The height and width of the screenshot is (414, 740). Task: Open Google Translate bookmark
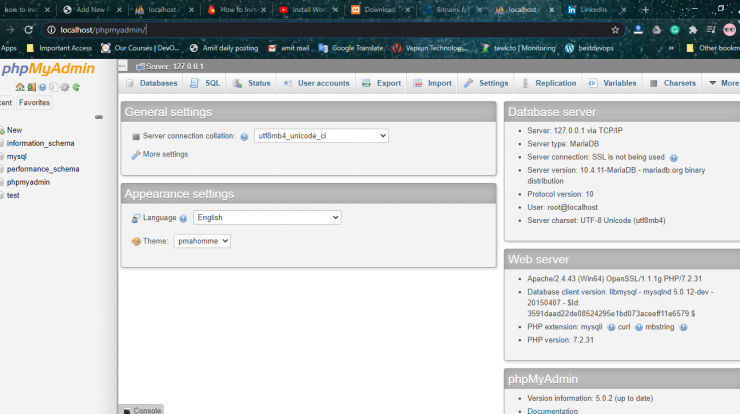click(x=351, y=48)
